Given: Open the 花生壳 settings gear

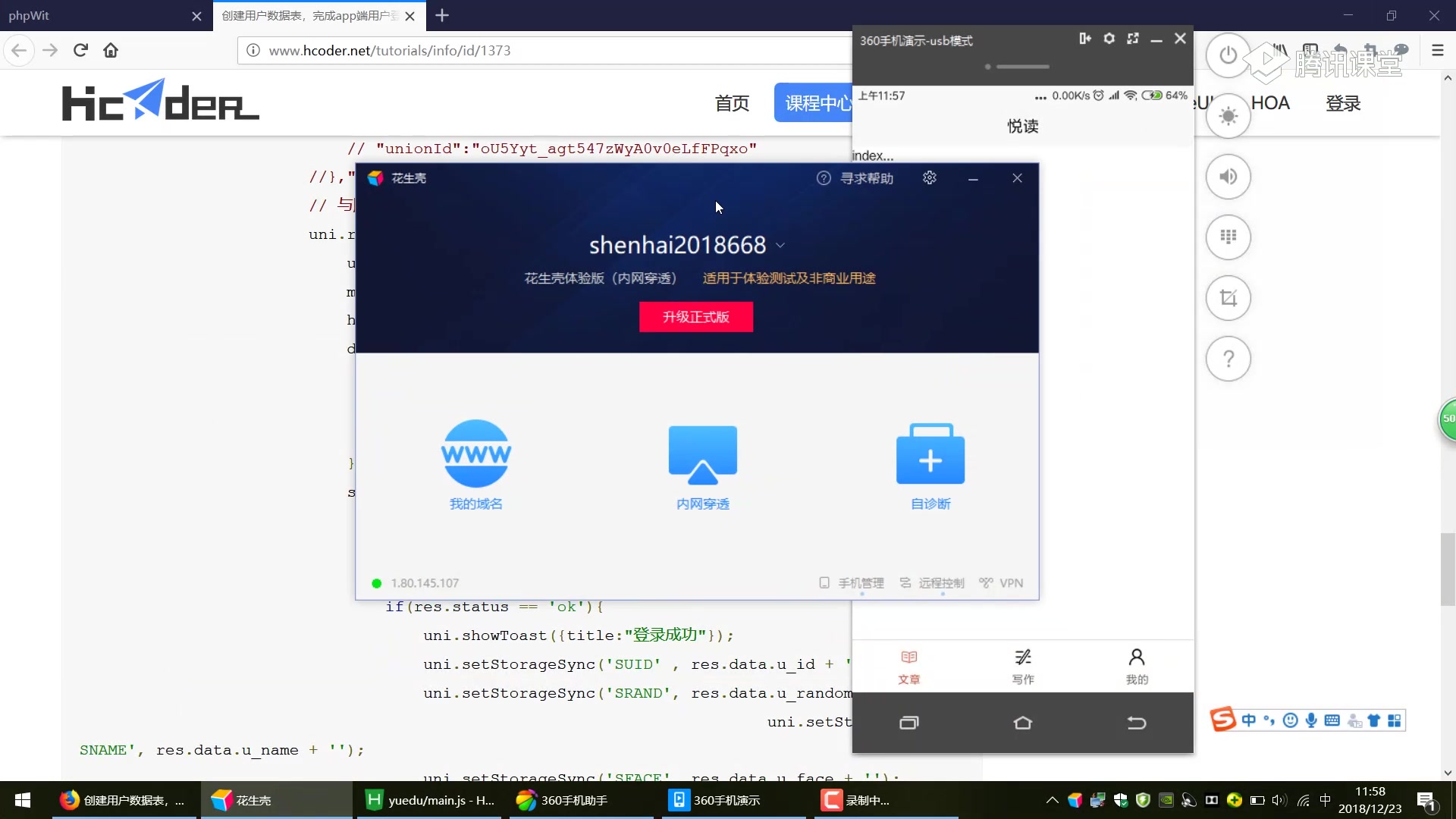Looking at the screenshot, I should pyautogui.click(x=930, y=177).
